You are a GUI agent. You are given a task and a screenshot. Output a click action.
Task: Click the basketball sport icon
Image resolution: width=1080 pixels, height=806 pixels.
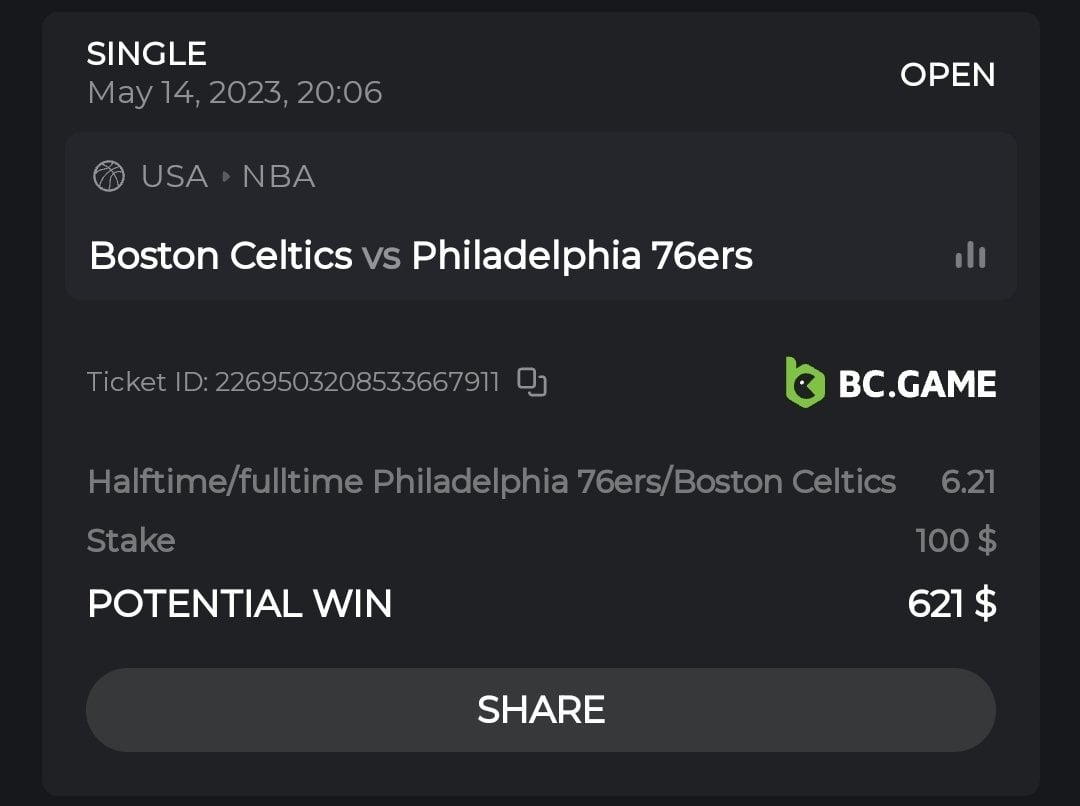(109, 177)
